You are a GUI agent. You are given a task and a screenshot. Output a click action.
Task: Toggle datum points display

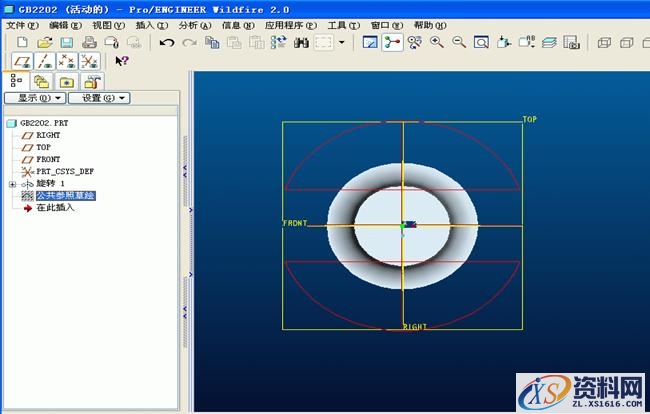point(67,61)
